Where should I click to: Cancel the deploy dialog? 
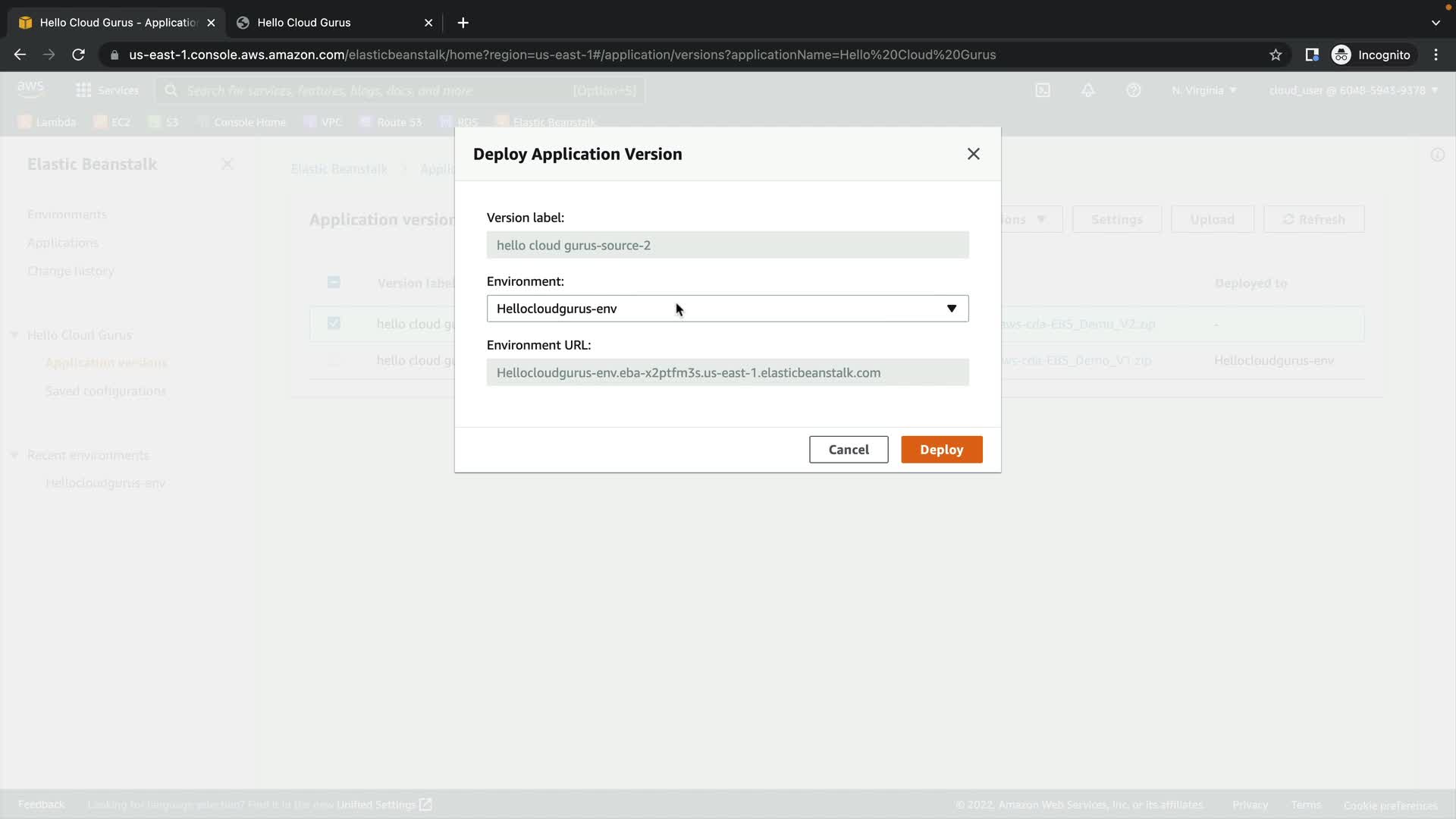tap(848, 450)
